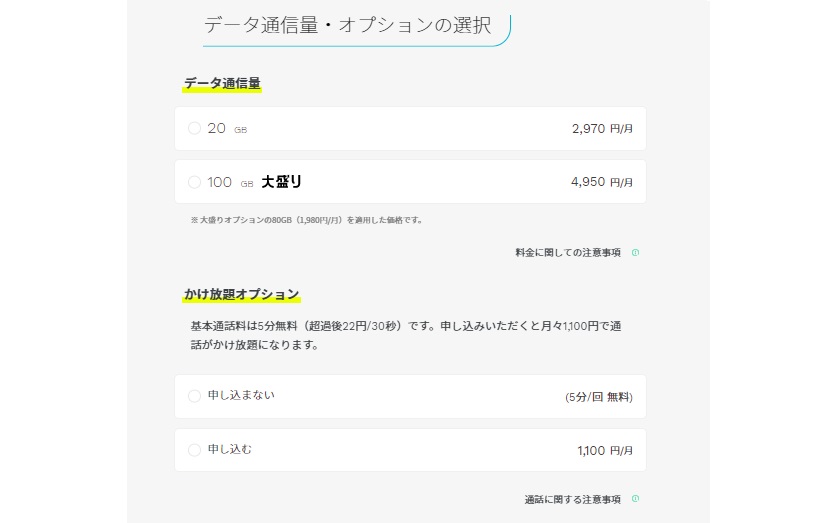This screenshot has height=523, width=838.
Task: Click the bold 大盛り label
Action: 282,182
